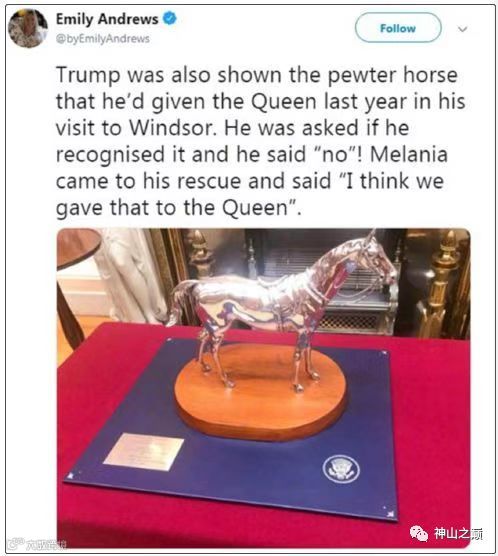Open Emily Andrews' profile avatar
498x556 pixels.
coord(28,28)
